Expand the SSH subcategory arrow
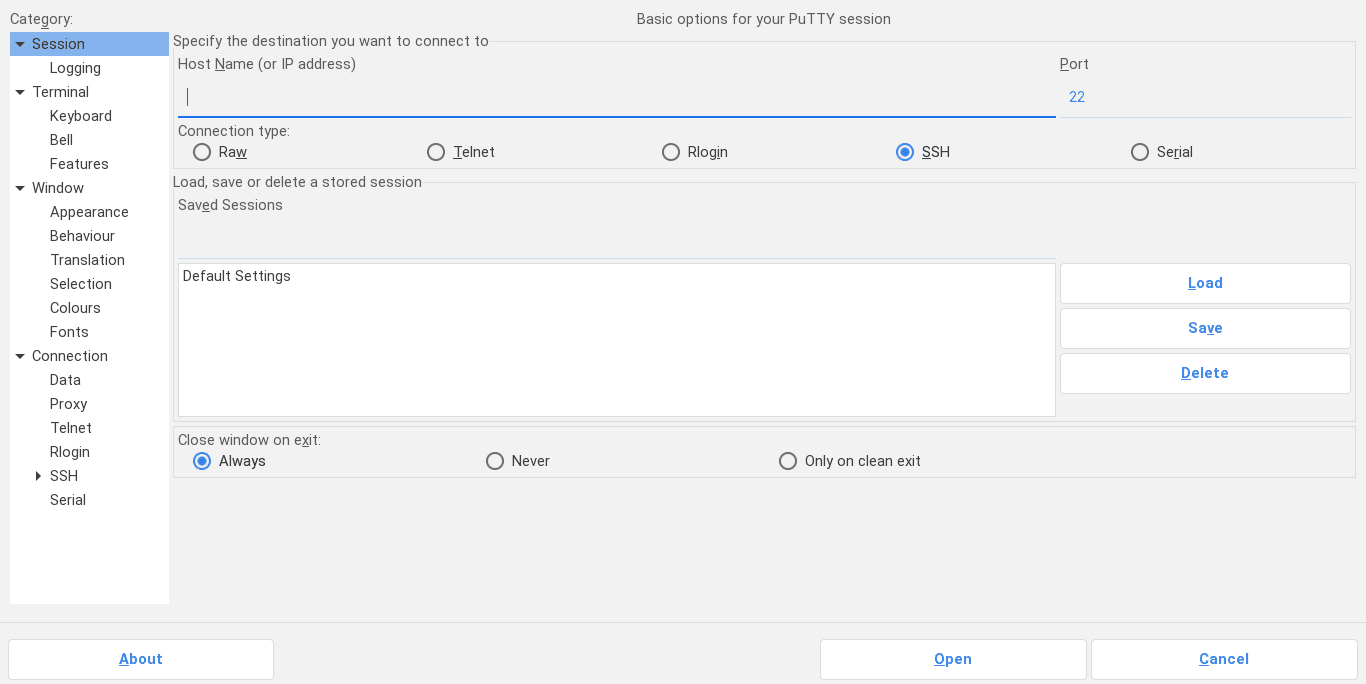Viewport: 1366px width, 684px height. 38,476
